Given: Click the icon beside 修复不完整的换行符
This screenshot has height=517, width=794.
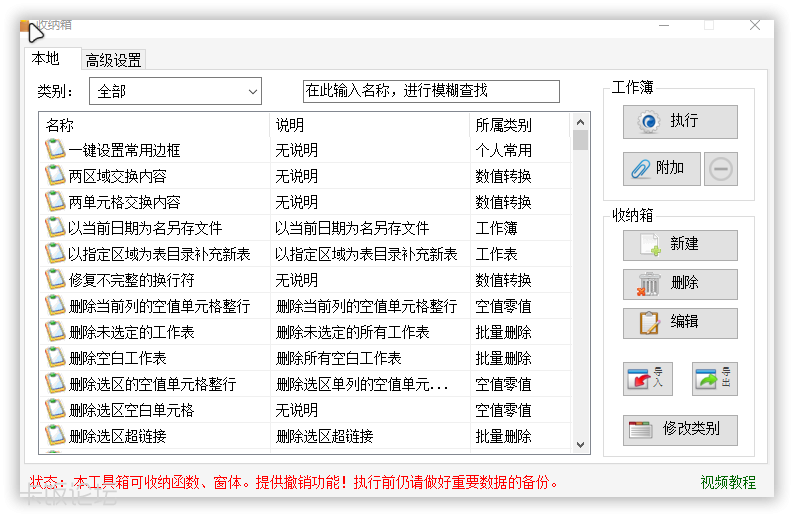Looking at the screenshot, I should coord(54,280).
